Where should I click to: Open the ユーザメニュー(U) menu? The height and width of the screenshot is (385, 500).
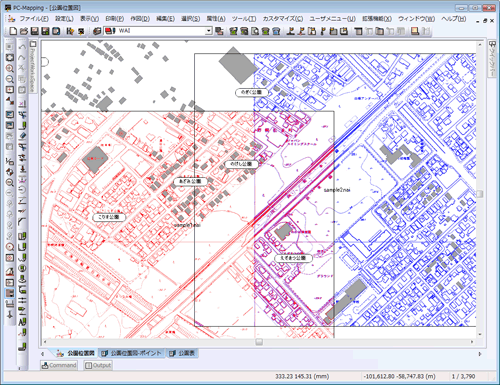(x=332, y=19)
